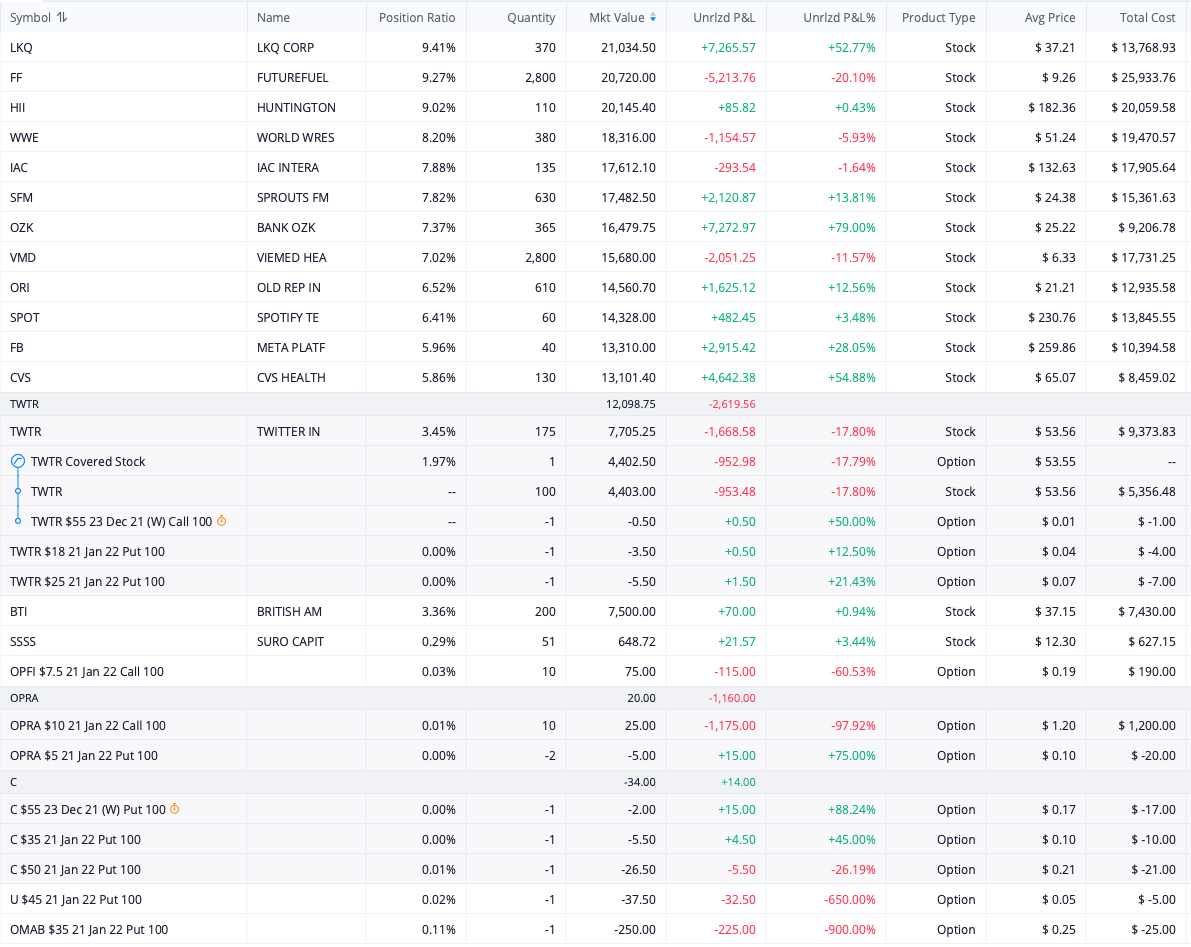The image size is (1191, 947).
Task: Collapse the OPRA group header row
Action: [596, 698]
